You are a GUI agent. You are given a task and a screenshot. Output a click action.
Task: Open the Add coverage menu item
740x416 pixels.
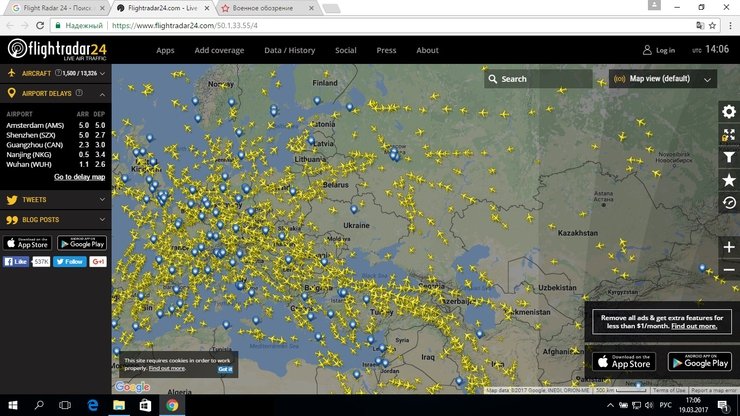[x=219, y=50]
